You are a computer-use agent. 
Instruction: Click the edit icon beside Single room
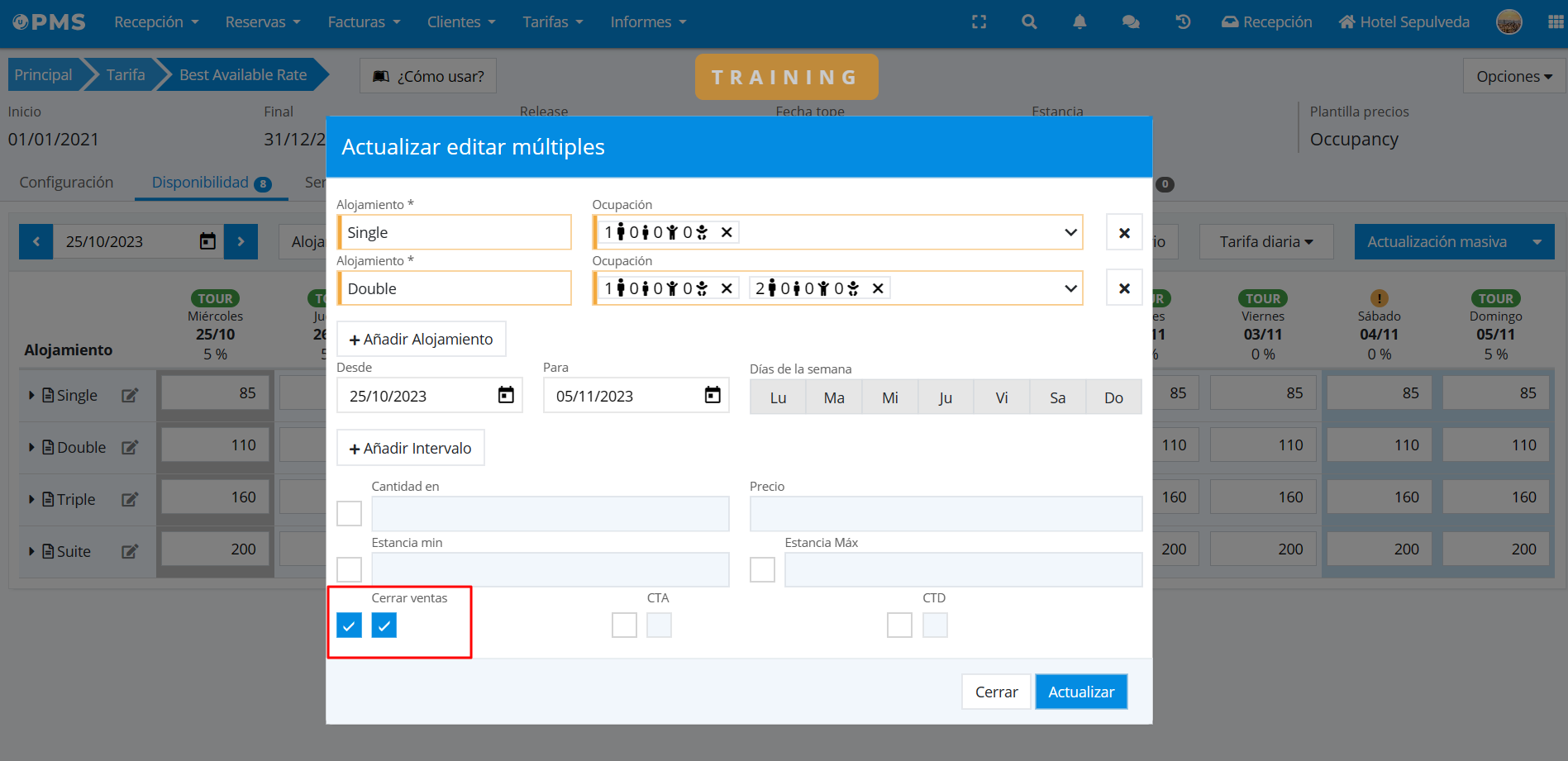click(130, 396)
